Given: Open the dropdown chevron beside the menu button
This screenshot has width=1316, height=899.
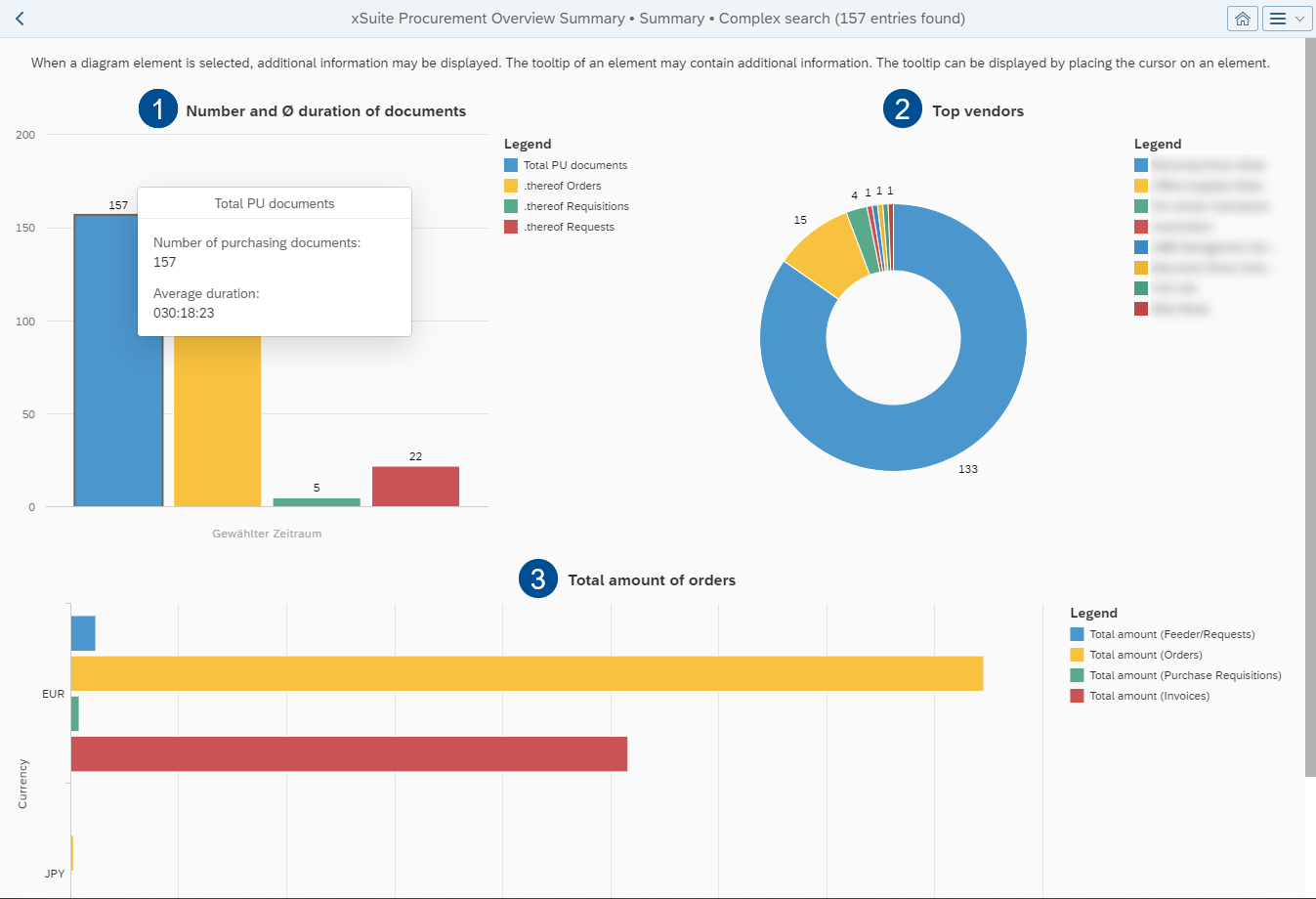Looking at the screenshot, I should pos(1298,18).
